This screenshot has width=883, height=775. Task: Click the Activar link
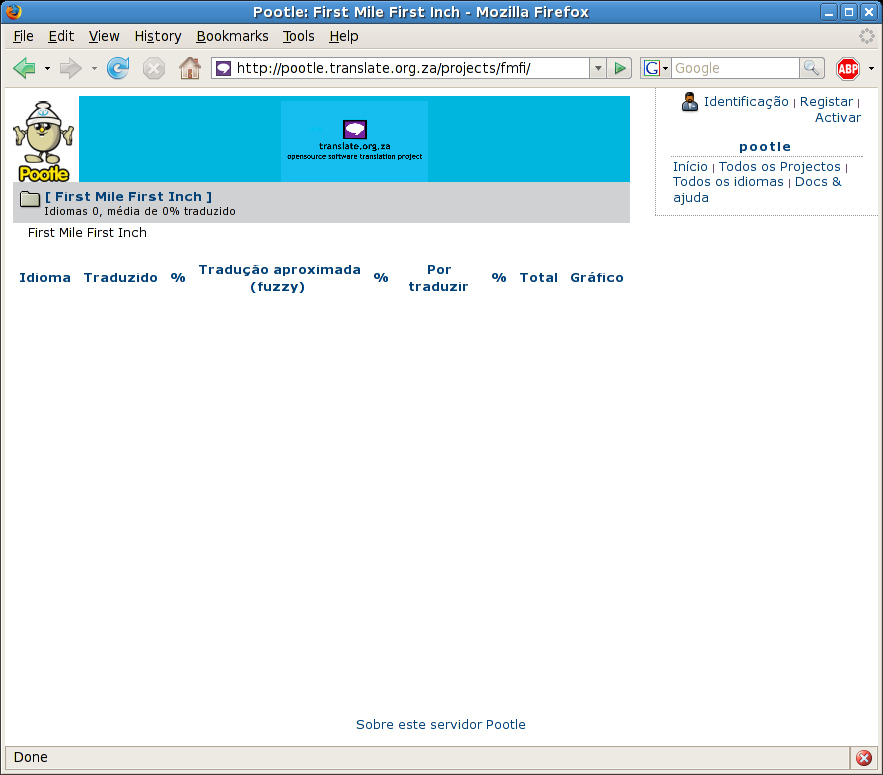tap(838, 118)
